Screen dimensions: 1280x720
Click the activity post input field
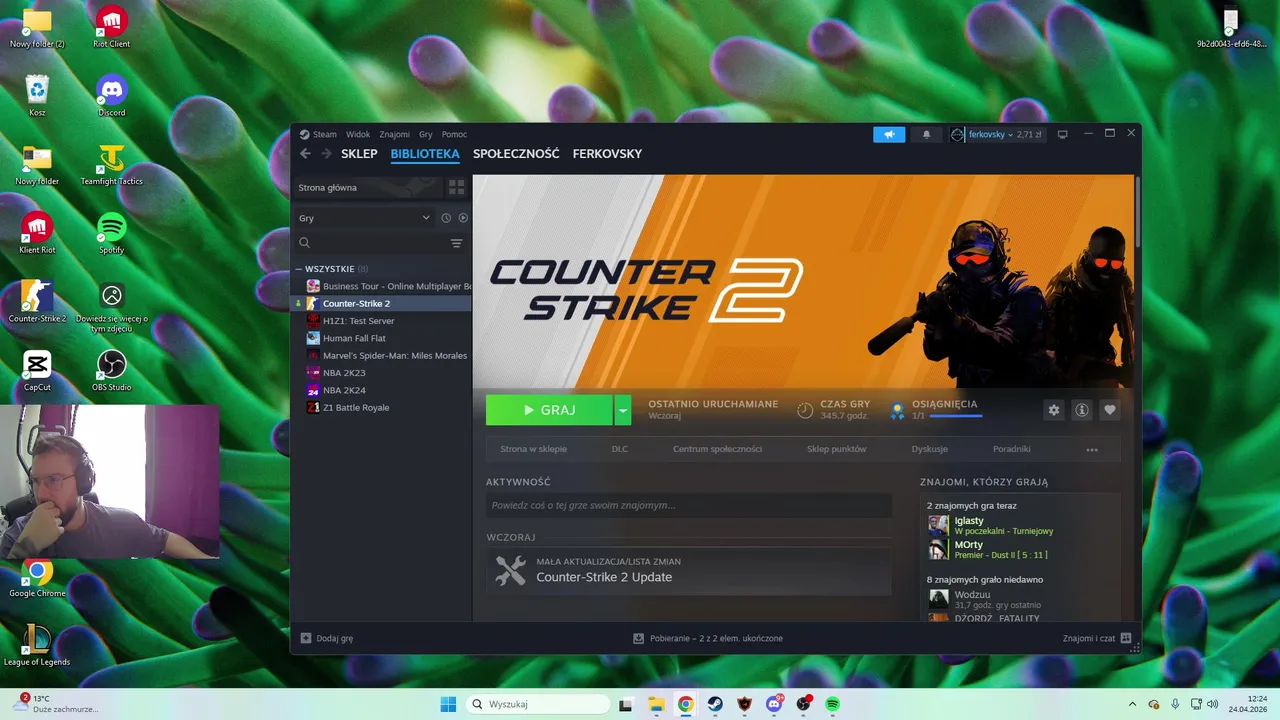coord(689,505)
